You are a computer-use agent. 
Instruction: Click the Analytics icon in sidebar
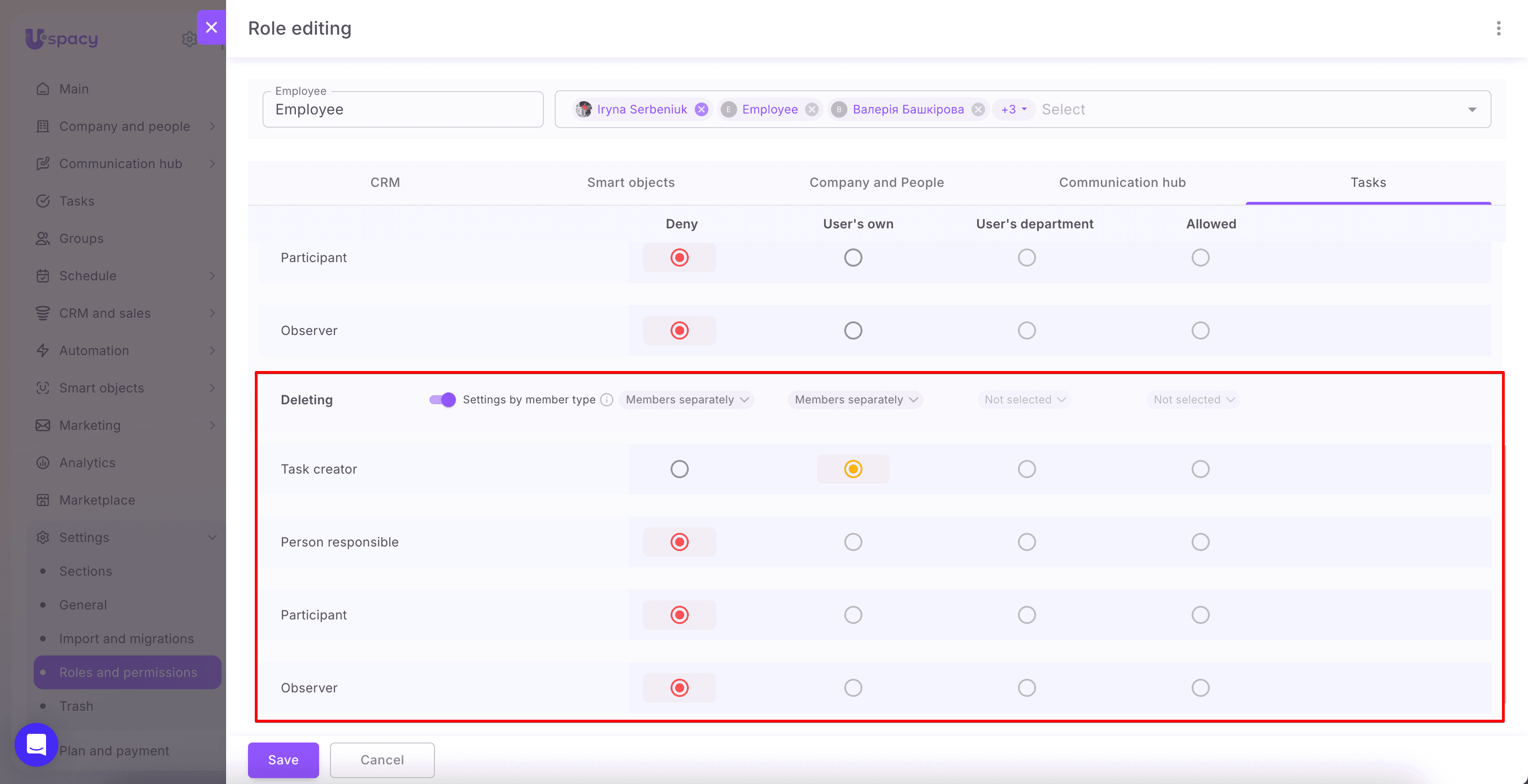coord(43,463)
